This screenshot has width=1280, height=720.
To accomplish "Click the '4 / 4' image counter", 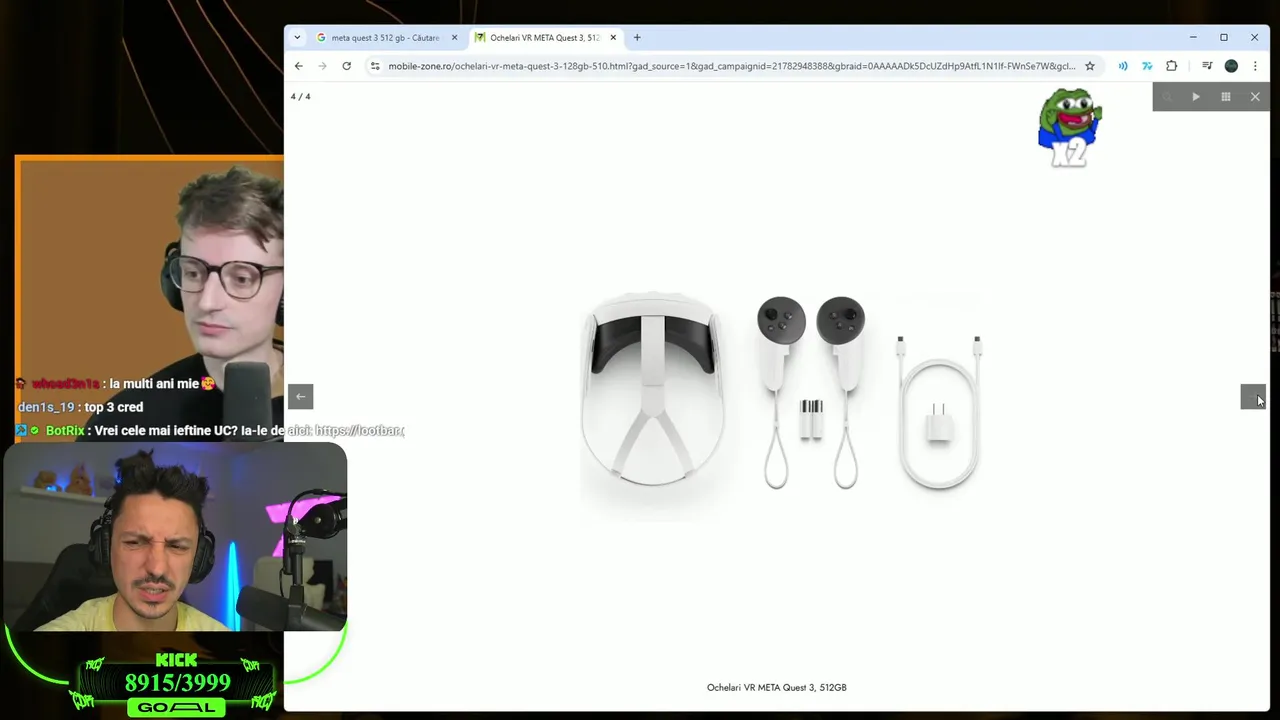I will (301, 97).
